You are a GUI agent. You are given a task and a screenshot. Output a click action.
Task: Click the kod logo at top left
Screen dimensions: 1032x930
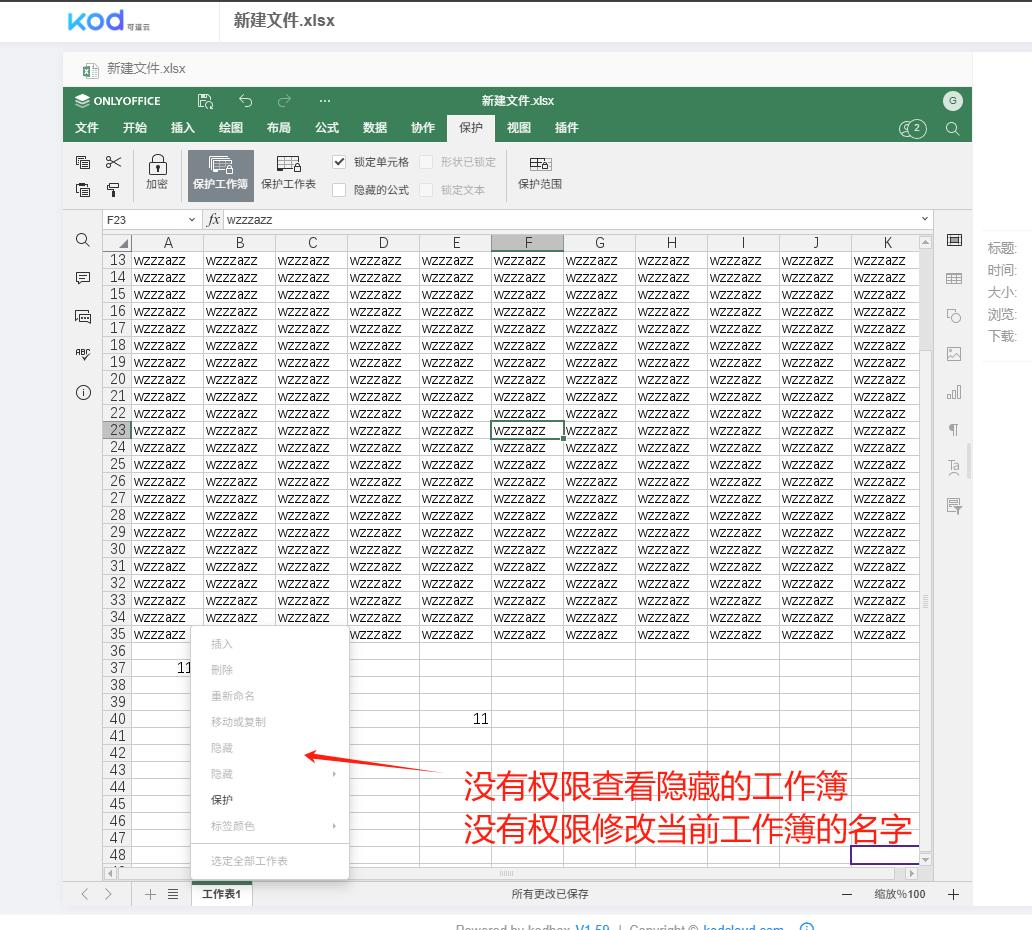pos(109,21)
